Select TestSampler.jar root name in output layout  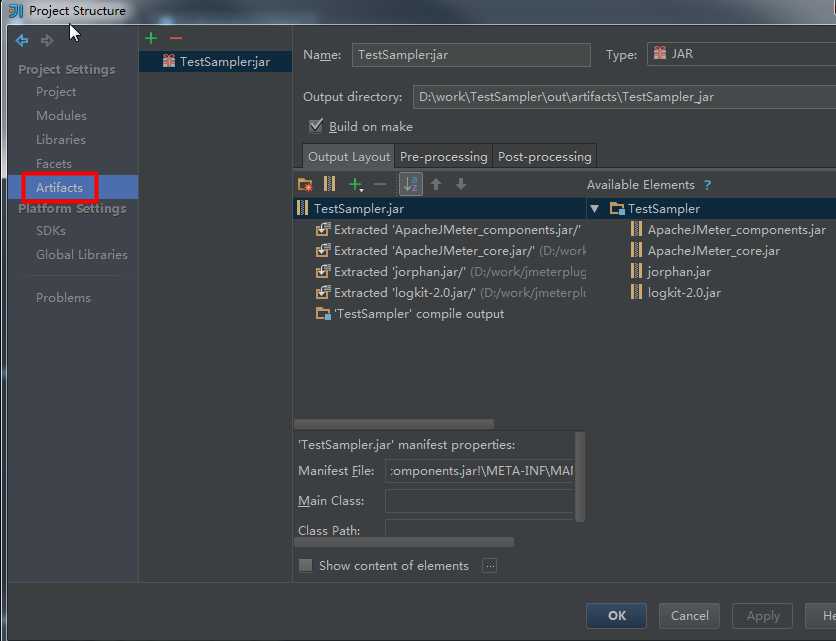point(358,209)
